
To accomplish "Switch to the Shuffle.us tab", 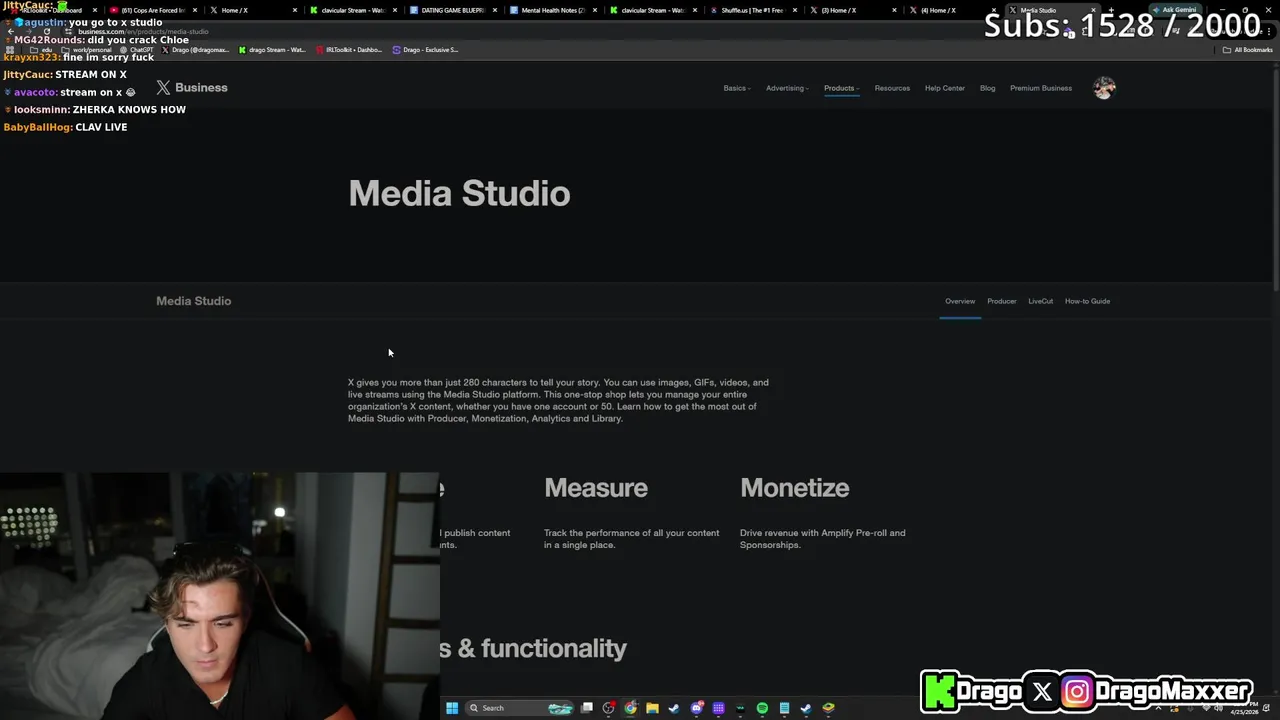I will (752, 10).
